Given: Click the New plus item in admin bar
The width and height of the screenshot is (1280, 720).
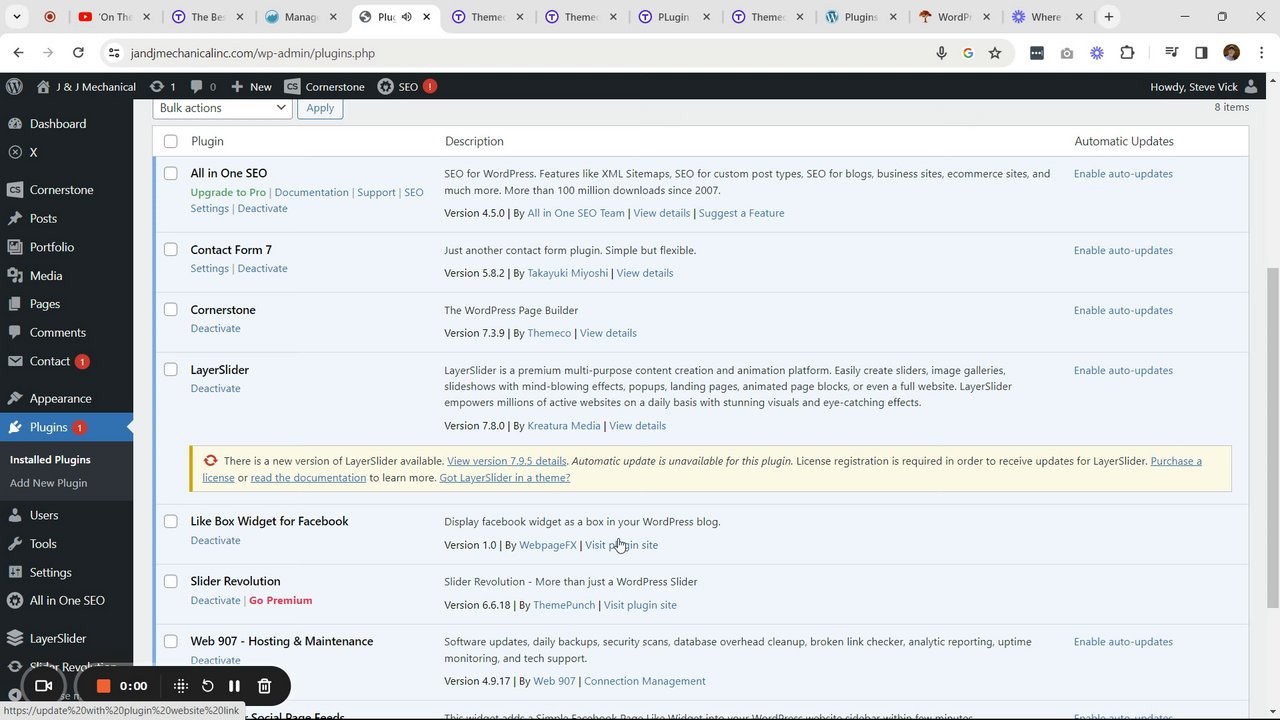Looking at the screenshot, I should (251, 87).
